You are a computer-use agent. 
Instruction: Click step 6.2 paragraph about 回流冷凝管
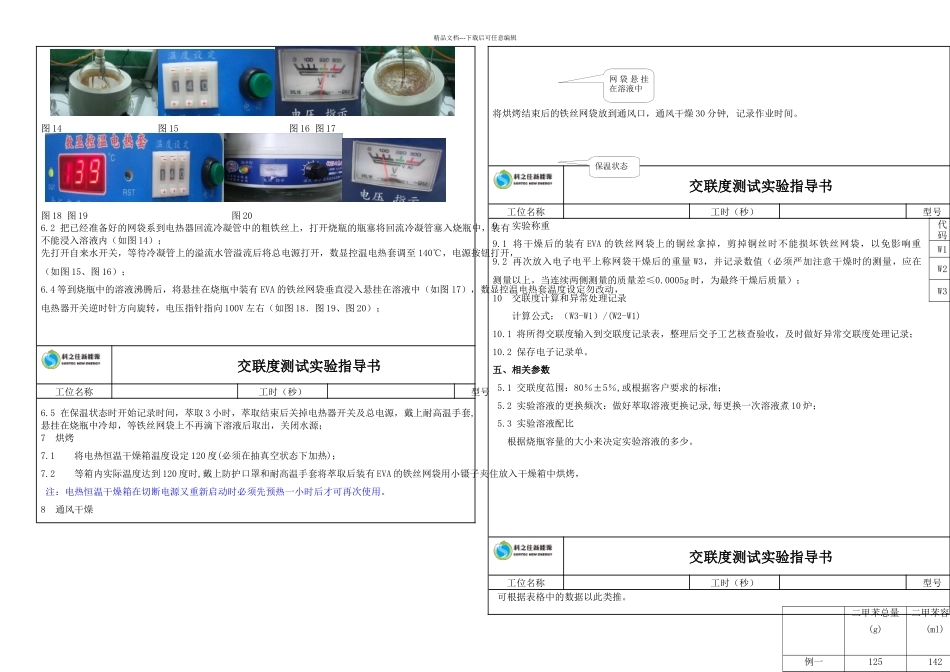(275, 228)
